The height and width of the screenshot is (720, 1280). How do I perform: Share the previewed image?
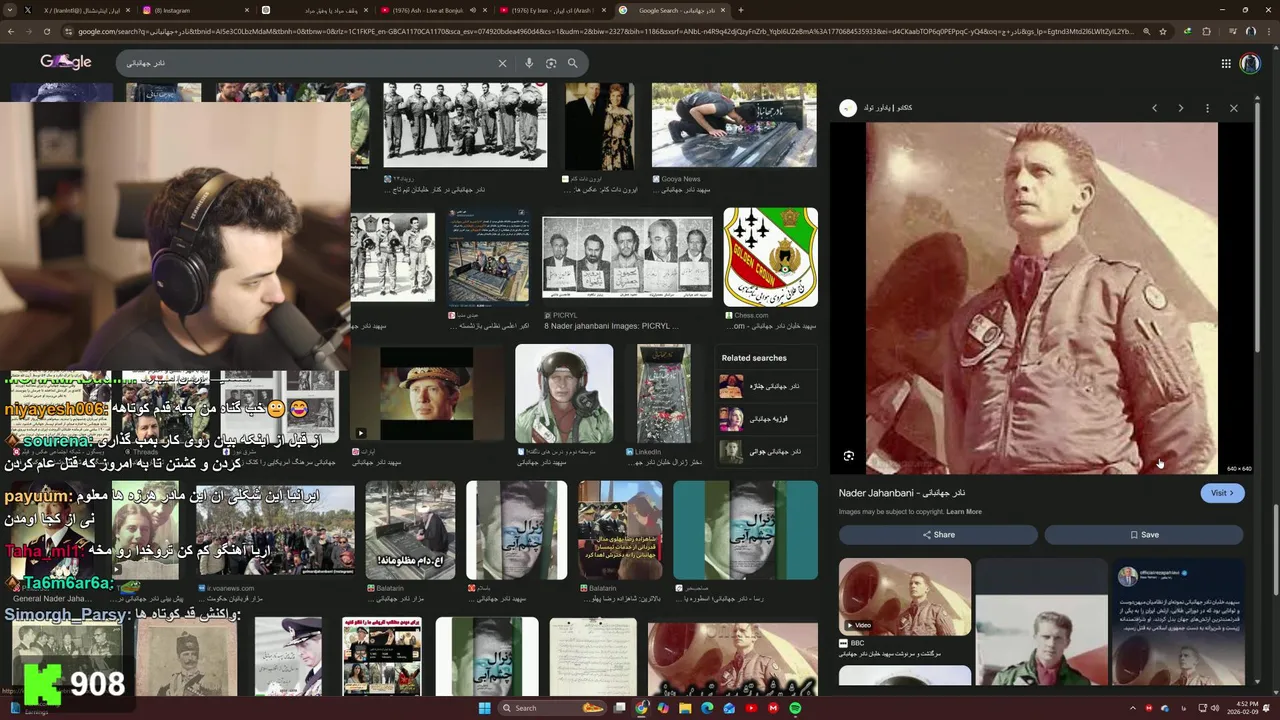pos(938,535)
